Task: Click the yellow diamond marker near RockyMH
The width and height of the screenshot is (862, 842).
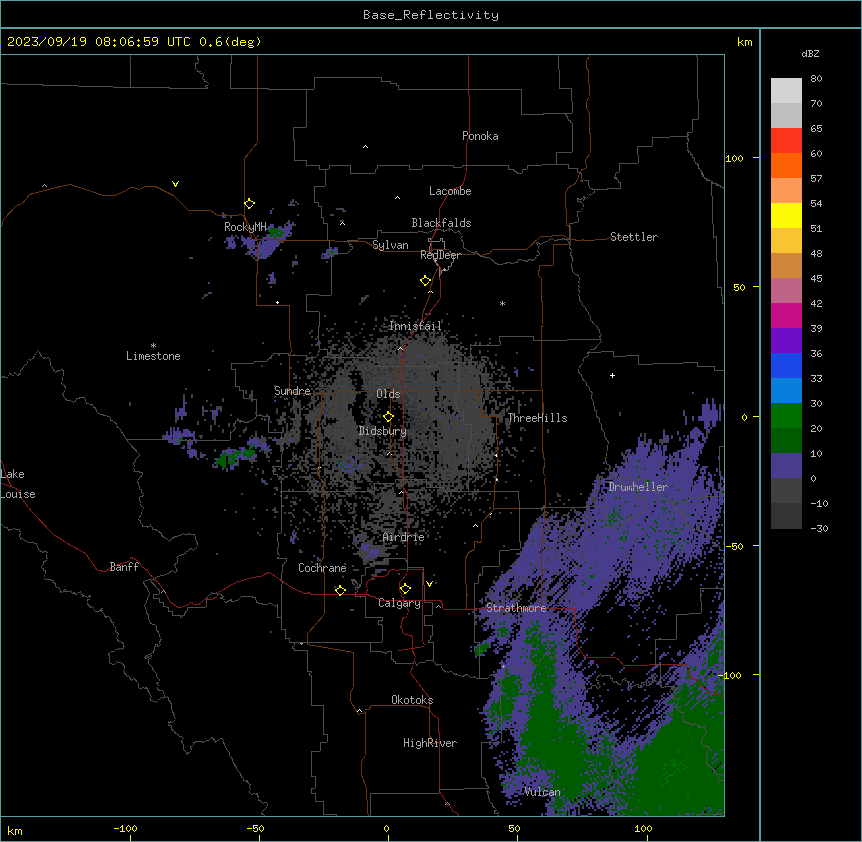Action: 250,204
